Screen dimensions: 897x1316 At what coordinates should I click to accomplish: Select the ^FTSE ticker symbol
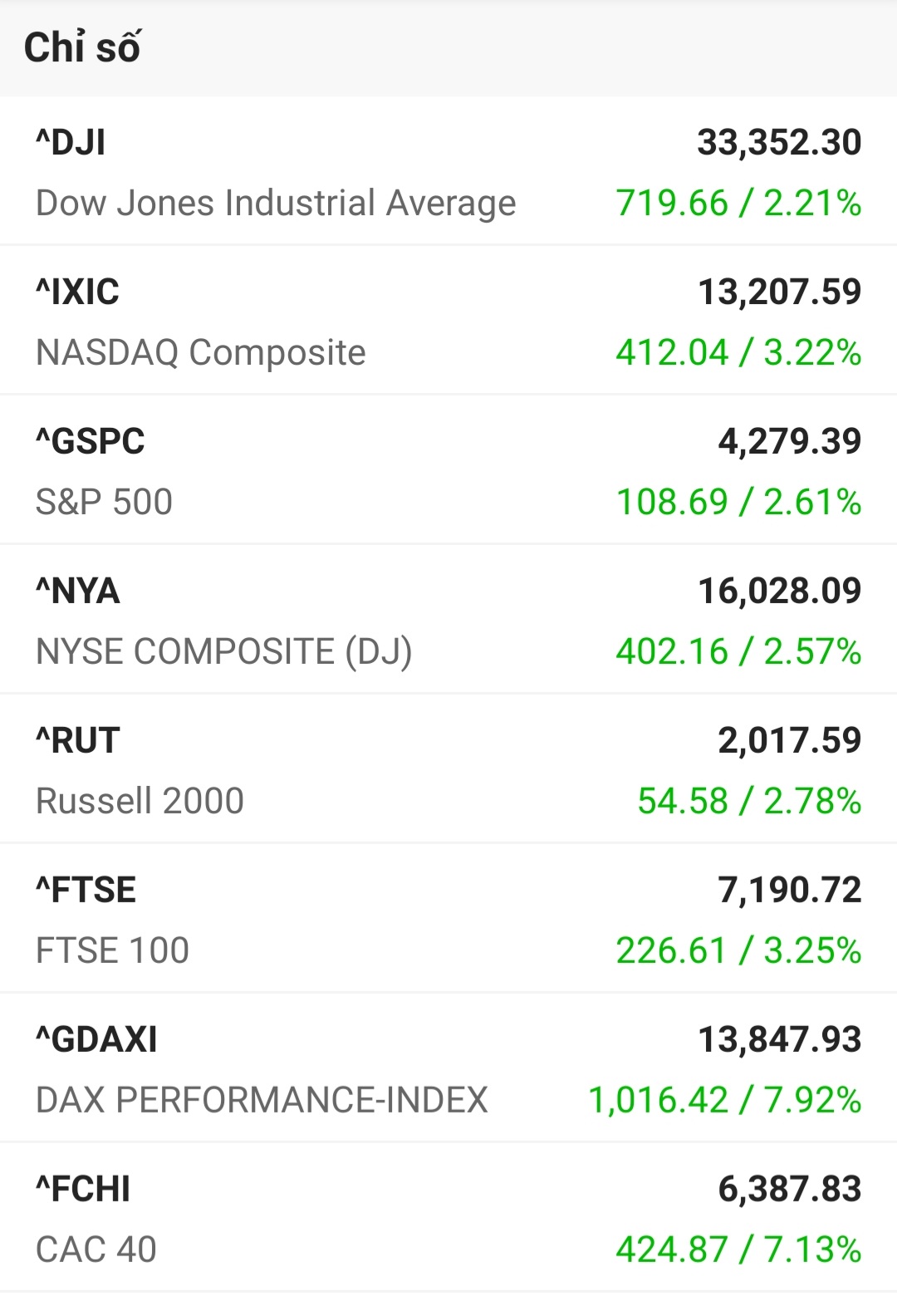86,891
